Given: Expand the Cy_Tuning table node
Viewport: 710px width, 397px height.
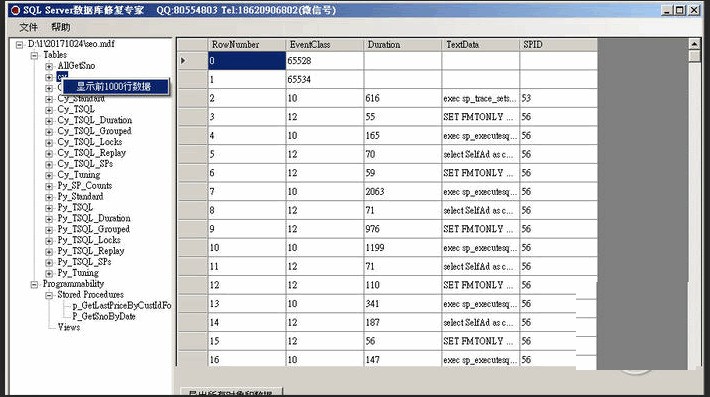Looking at the screenshot, I should (49, 175).
